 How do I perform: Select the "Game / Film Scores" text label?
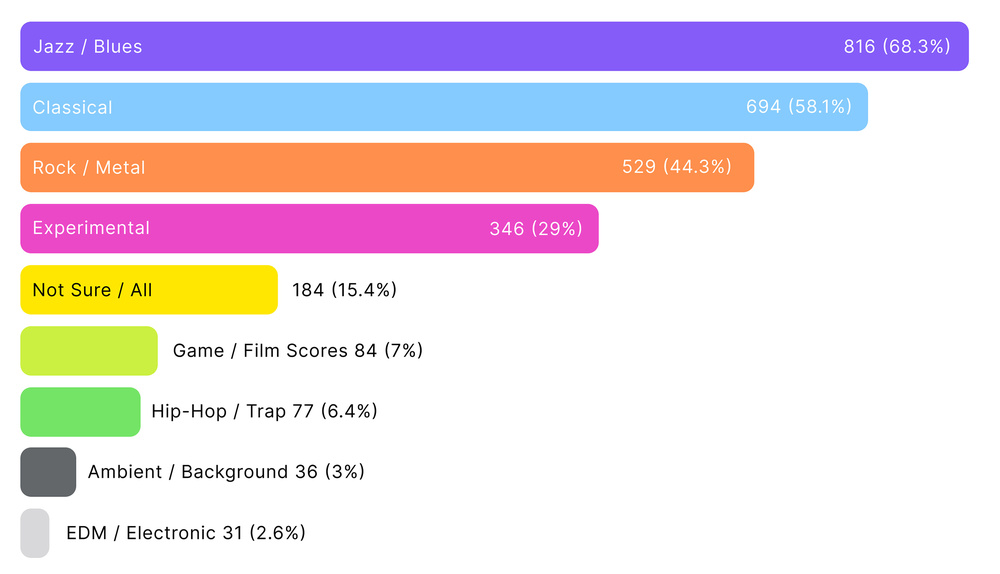tap(261, 351)
